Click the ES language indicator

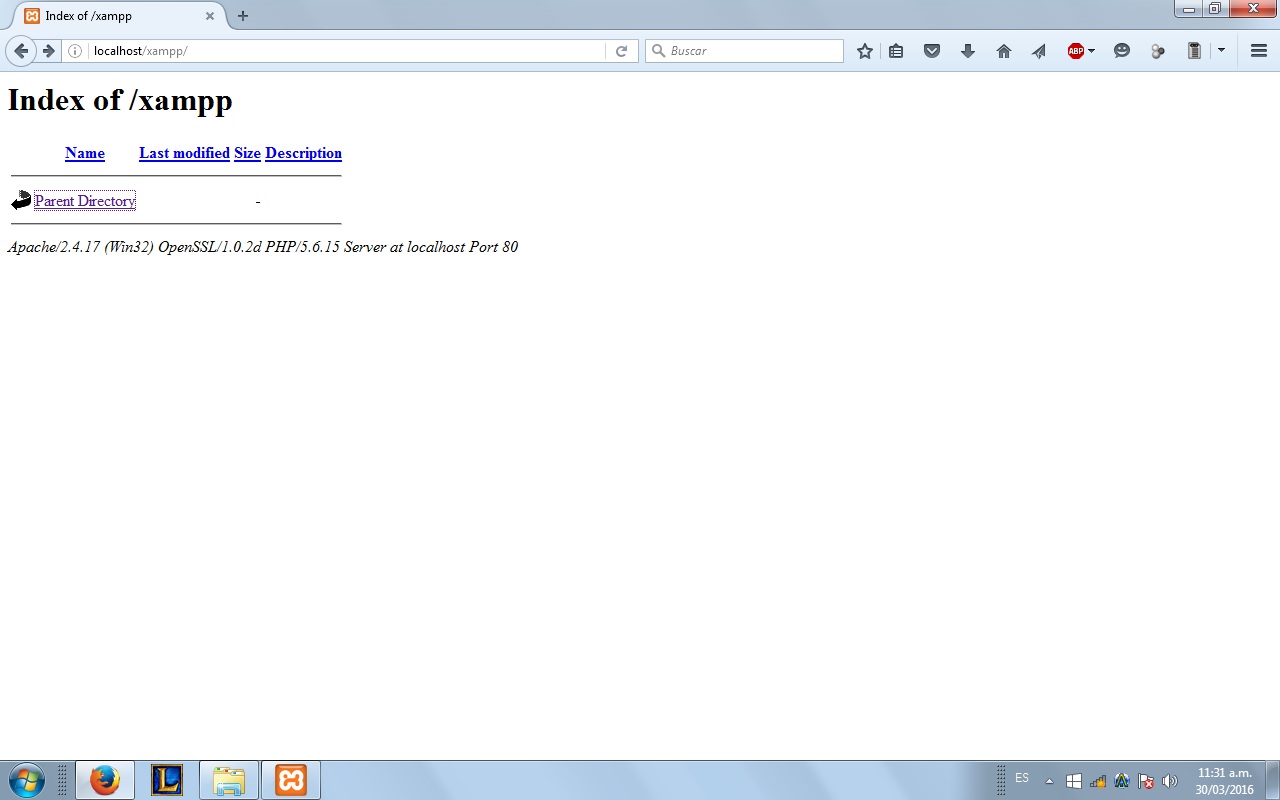point(1022,778)
